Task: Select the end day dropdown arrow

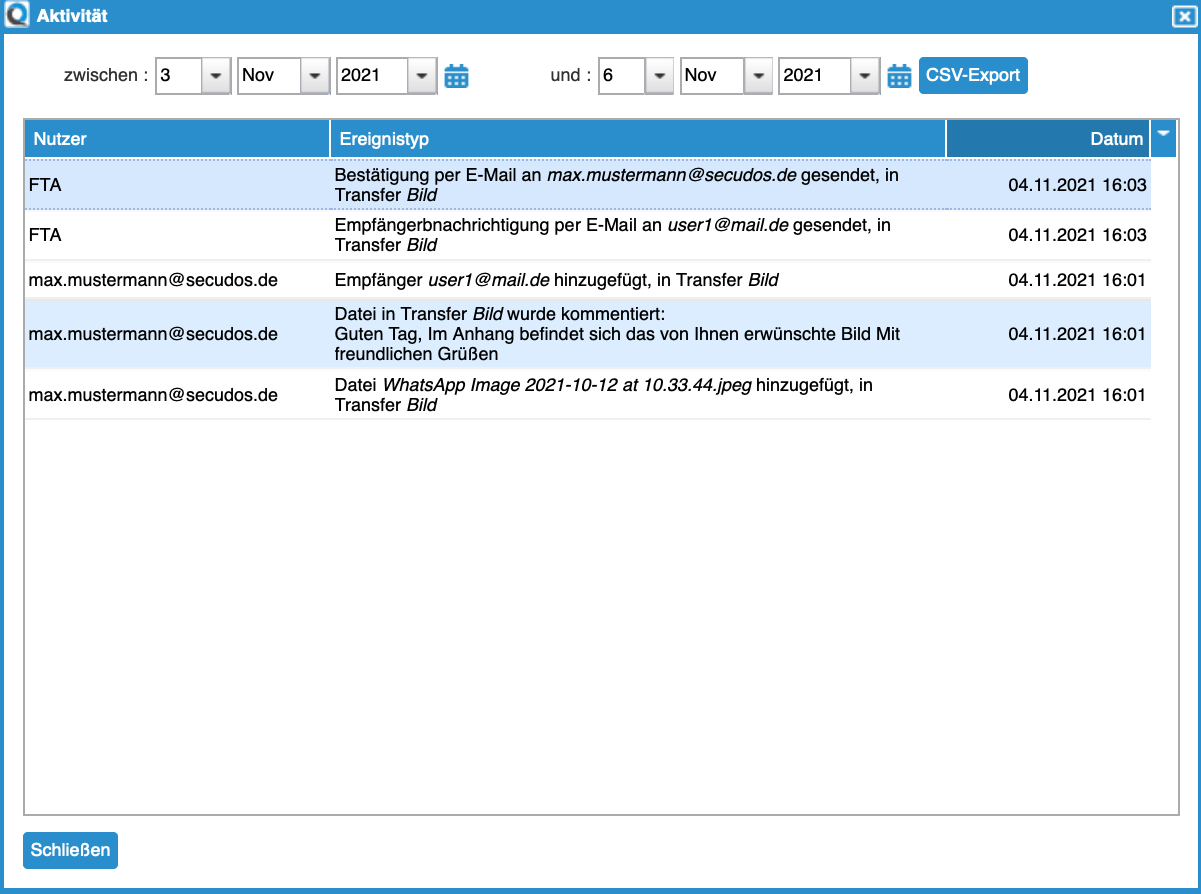Action: point(659,75)
